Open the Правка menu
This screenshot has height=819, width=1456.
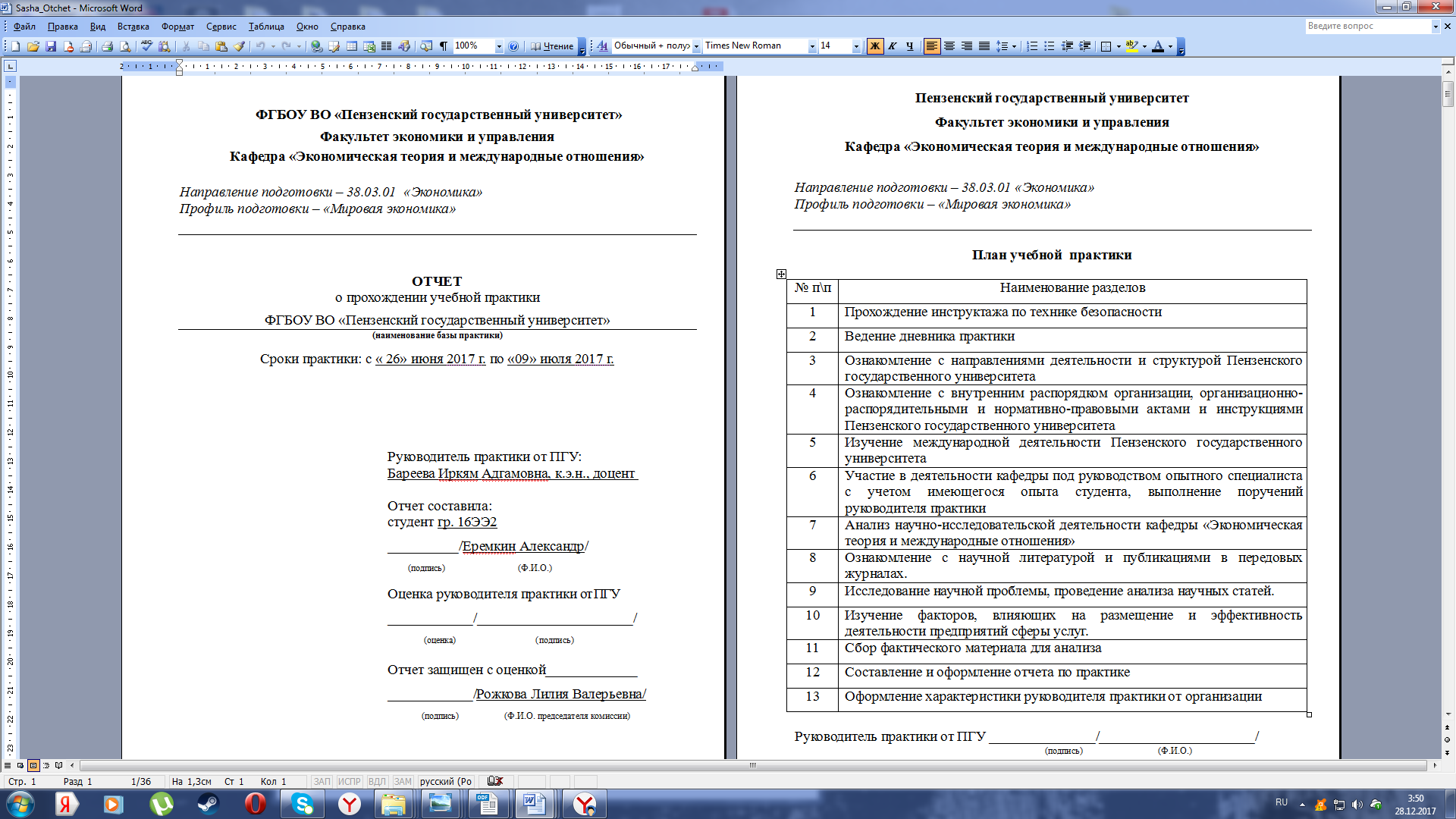tap(62, 27)
